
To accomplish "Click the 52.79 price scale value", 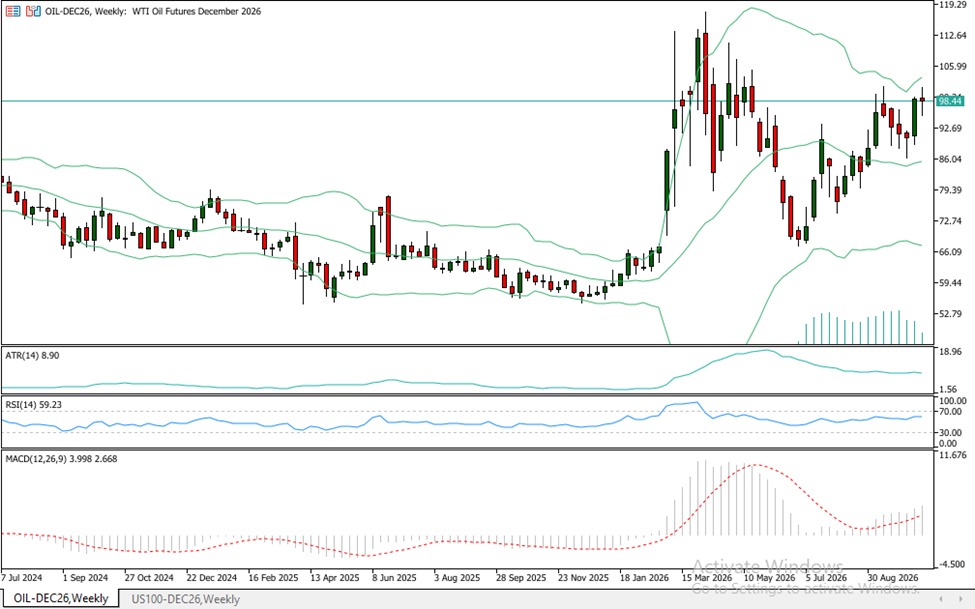I will point(953,314).
